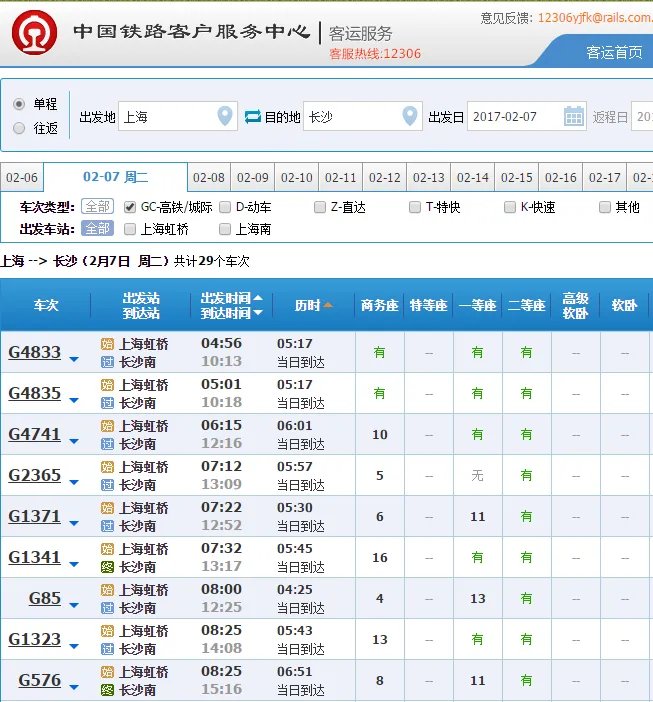Check the Z-直达 checkbox
Viewport: 653px width, 702px height.
pyautogui.click(x=320, y=207)
